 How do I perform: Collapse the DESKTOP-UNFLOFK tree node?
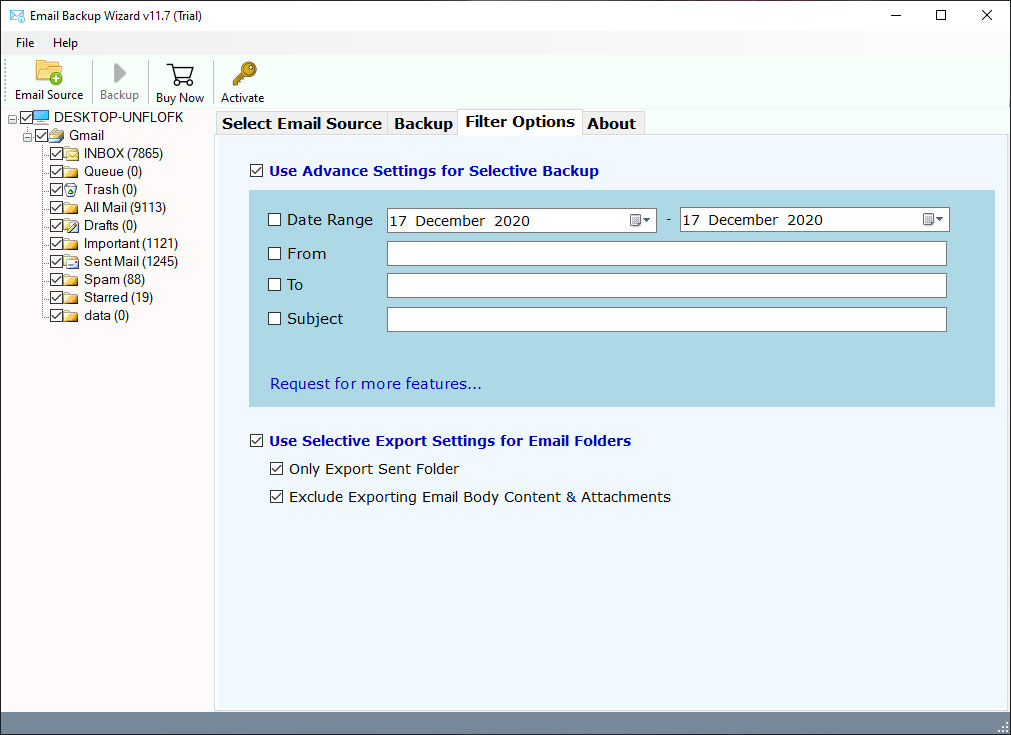[x=12, y=119]
